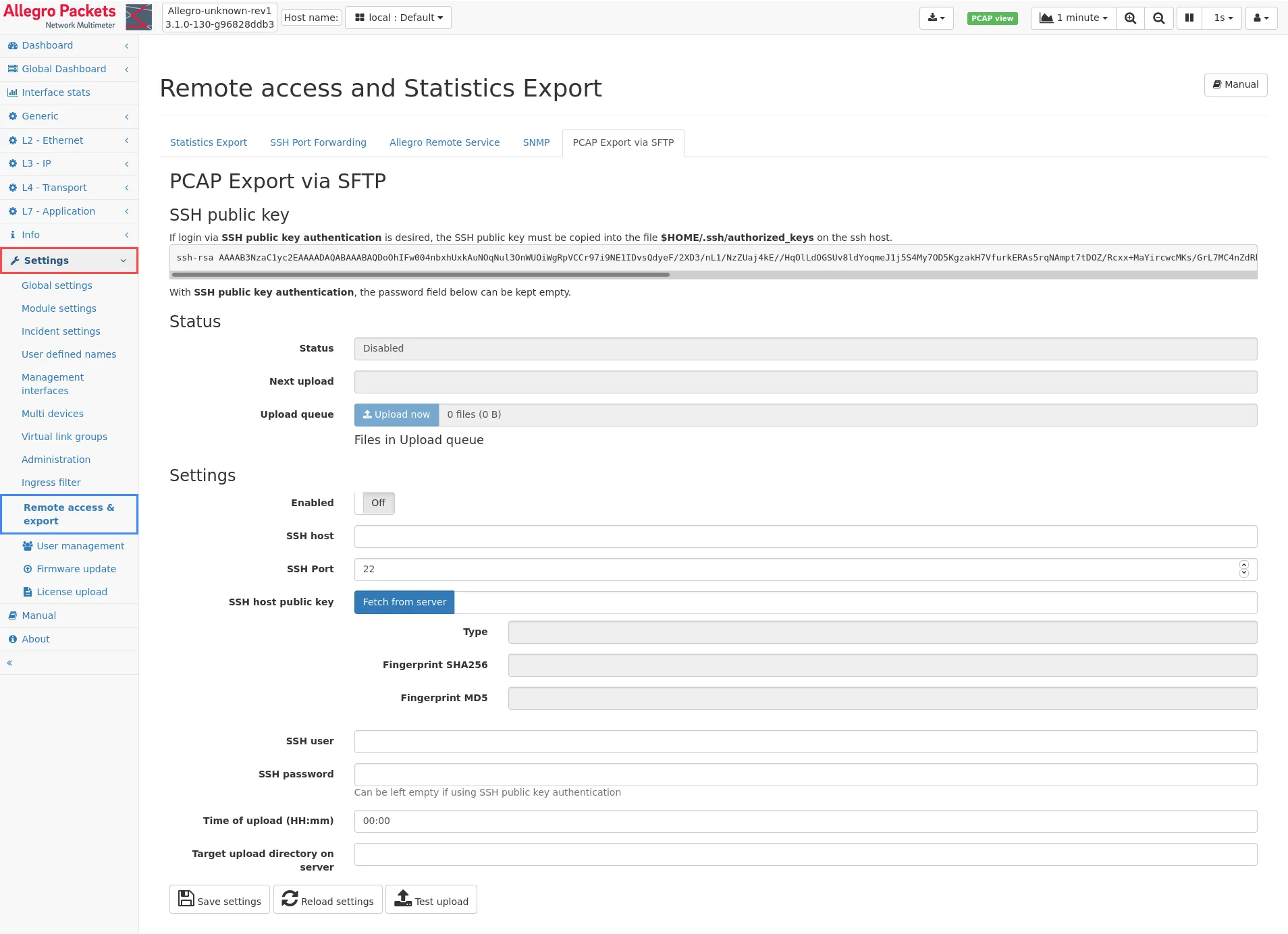
Task: Increment the SSH Port stepper arrow up
Action: tap(1243, 565)
